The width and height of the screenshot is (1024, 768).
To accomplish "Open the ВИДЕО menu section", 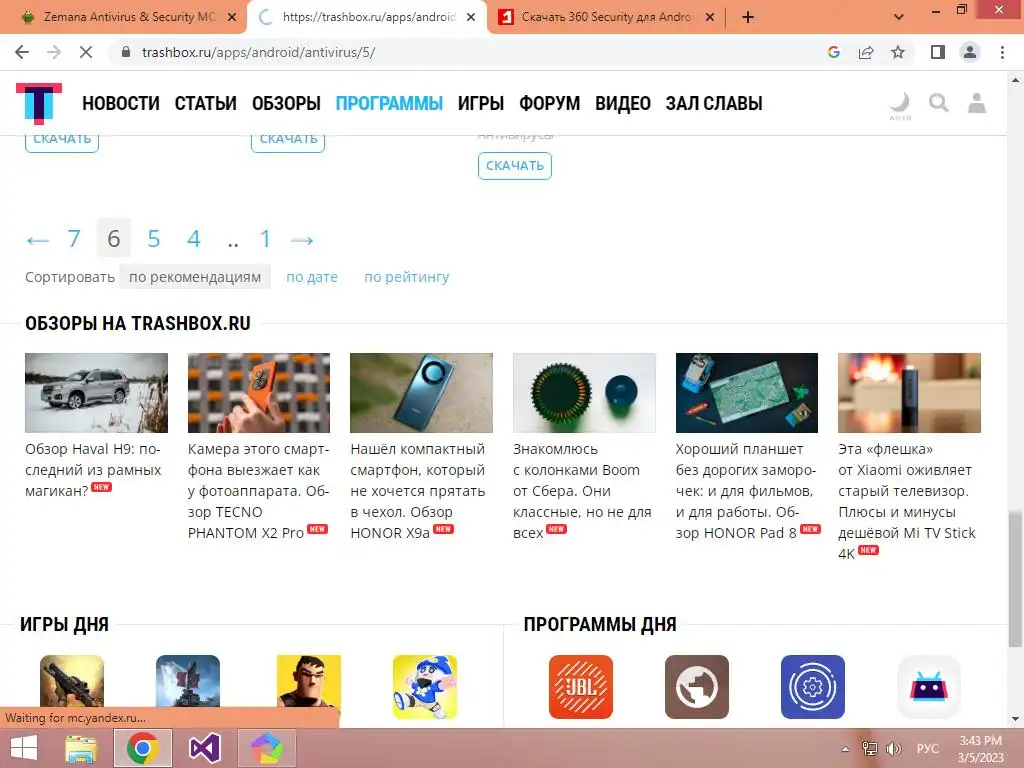I will tap(622, 103).
